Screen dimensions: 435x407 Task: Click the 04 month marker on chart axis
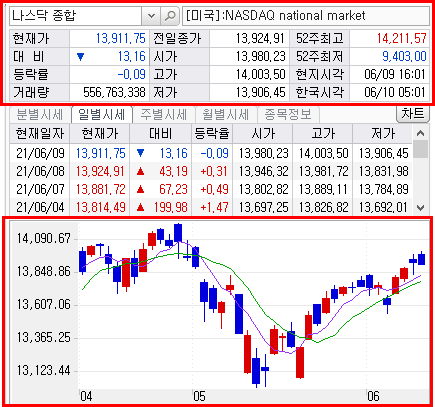coord(86,396)
